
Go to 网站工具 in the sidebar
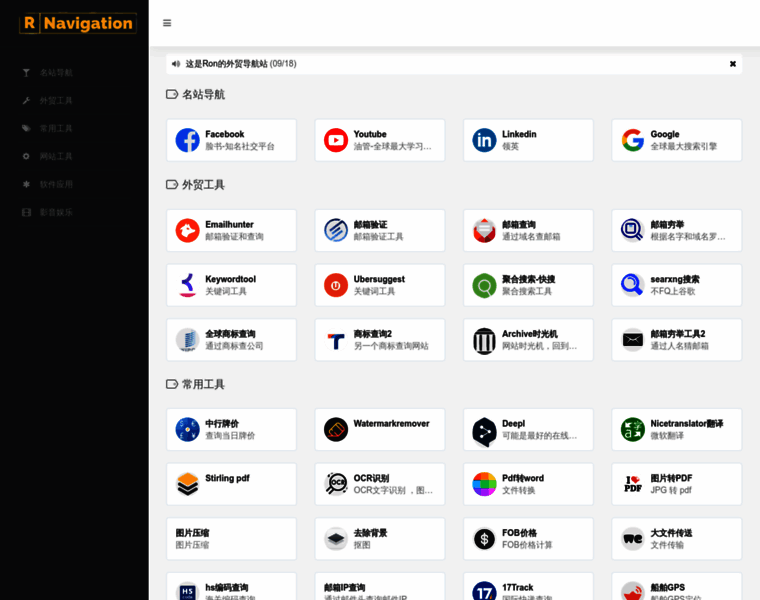(56, 157)
